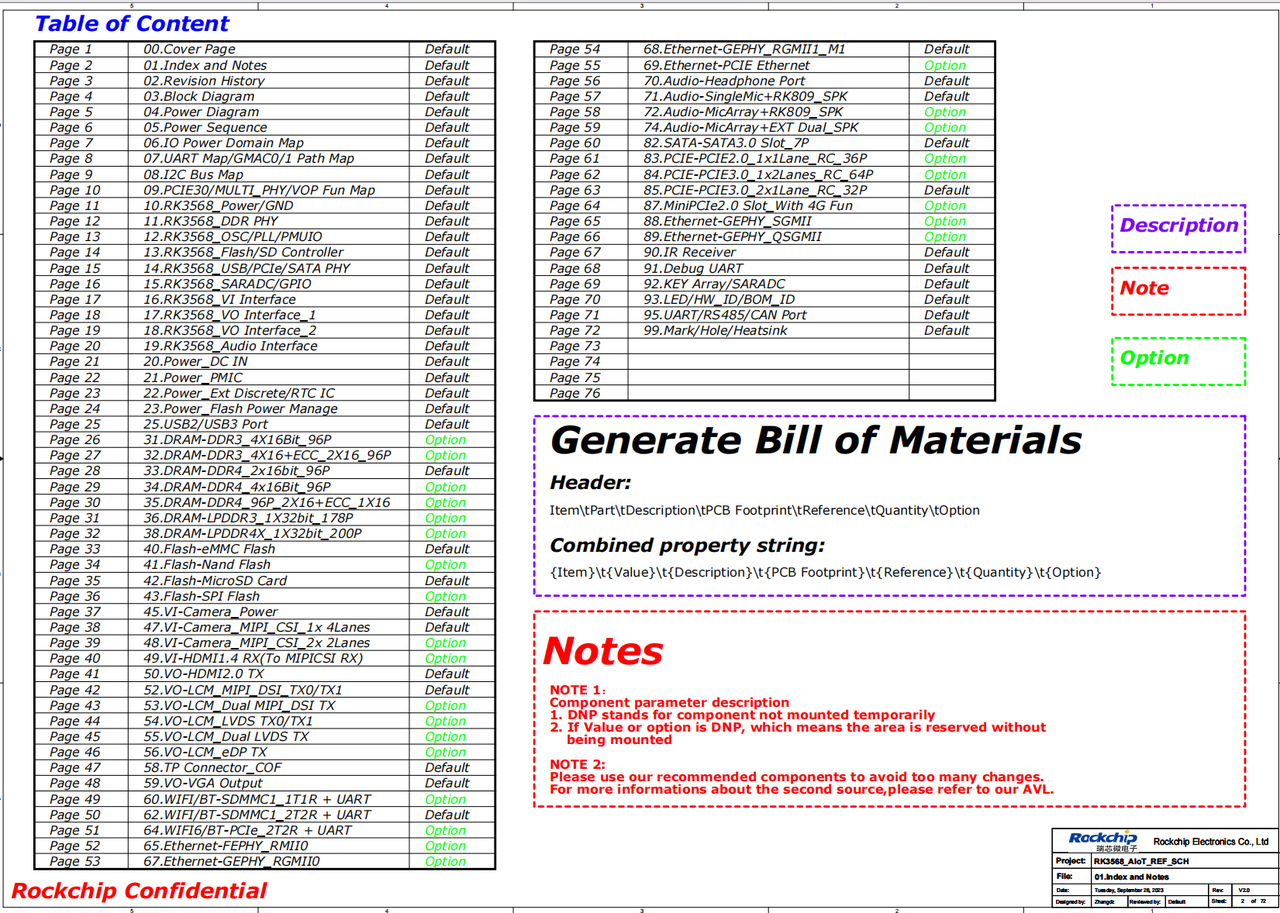Open the 50.VO-HDMI2.0 TX entry
This screenshot has width=1280, height=913.
point(203,674)
